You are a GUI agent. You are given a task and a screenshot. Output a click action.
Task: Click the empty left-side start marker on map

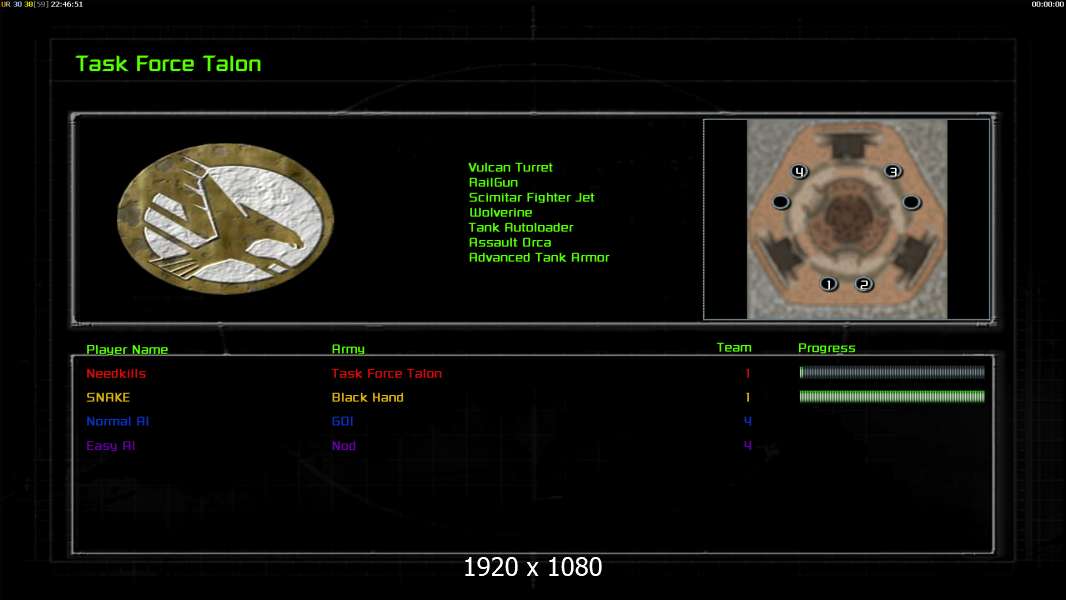pyautogui.click(x=781, y=202)
